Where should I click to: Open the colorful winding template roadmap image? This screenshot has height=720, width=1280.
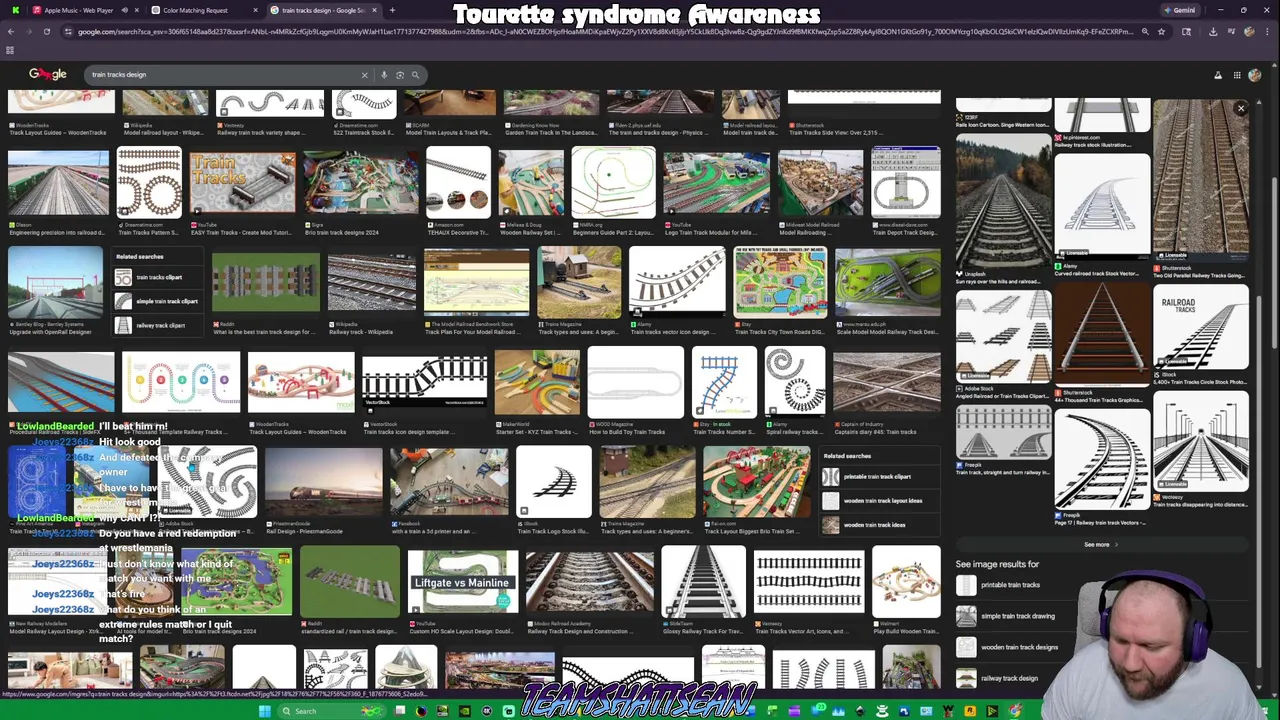click(181, 382)
